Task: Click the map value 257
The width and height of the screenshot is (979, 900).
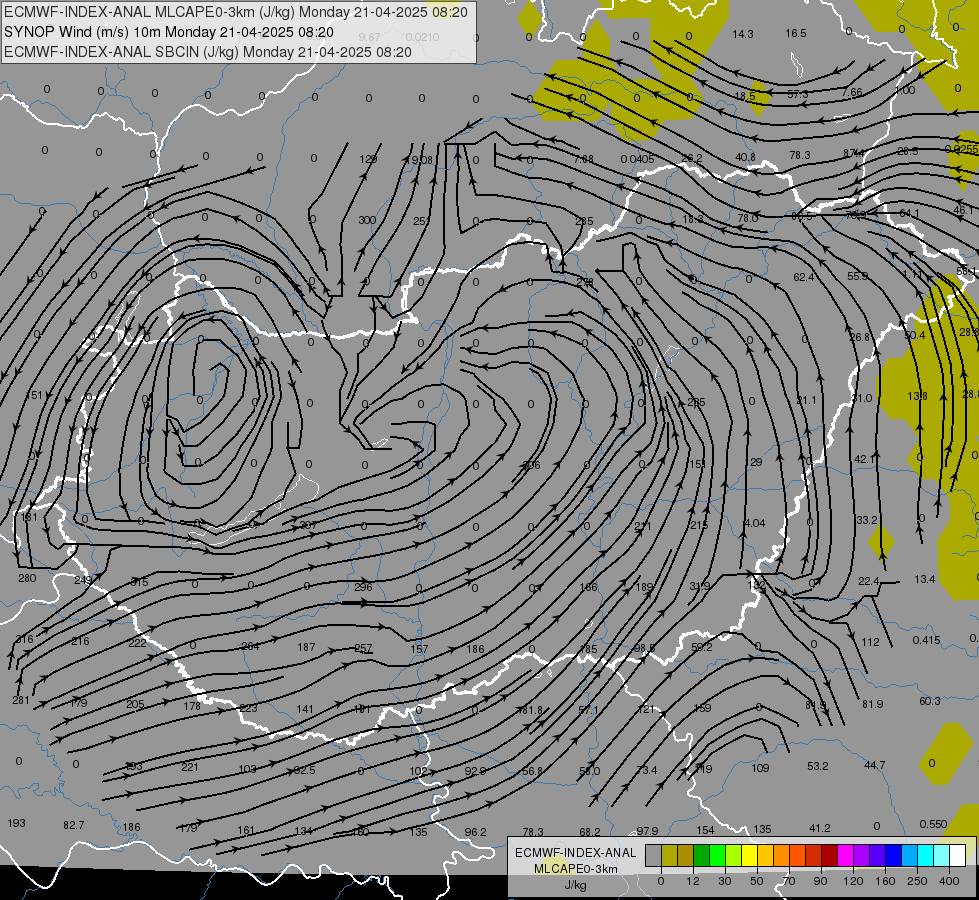Action: pos(363,648)
